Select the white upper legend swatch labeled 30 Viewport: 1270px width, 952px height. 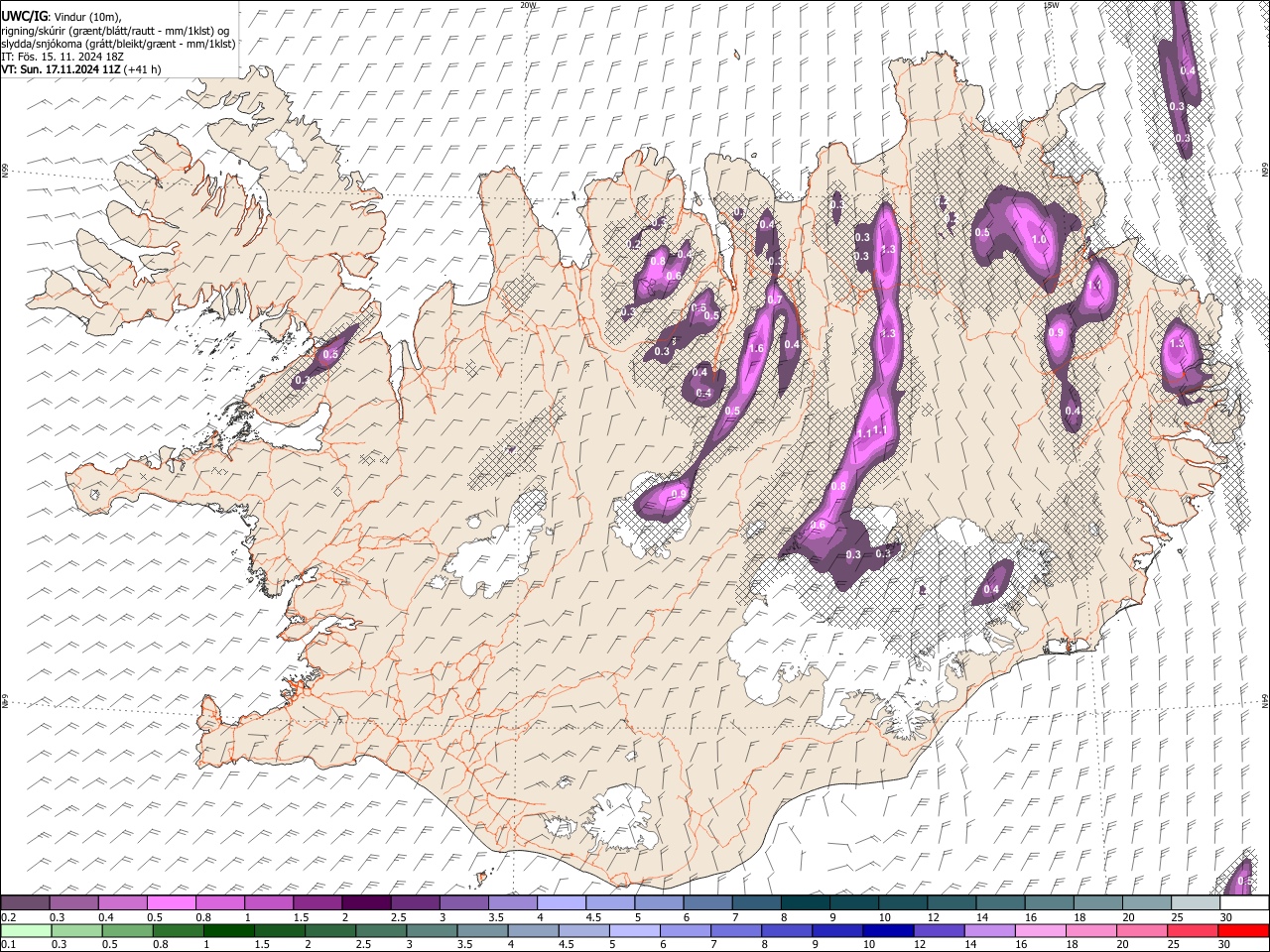pos(1244,902)
